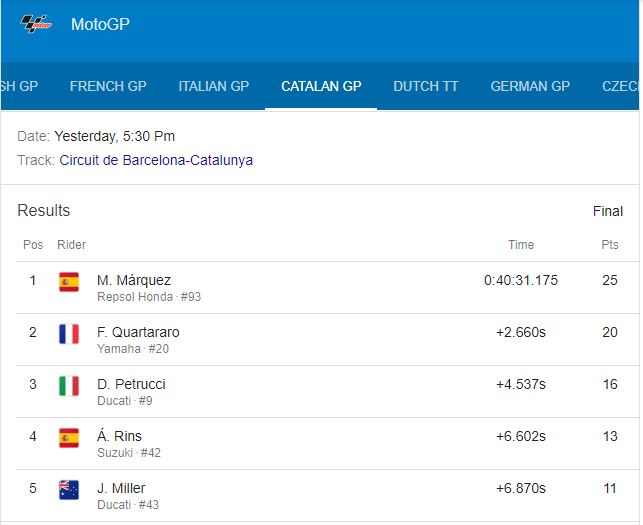Click the French flag beside F. Quartararo
643x525 pixels.
pyautogui.click(x=69, y=334)
